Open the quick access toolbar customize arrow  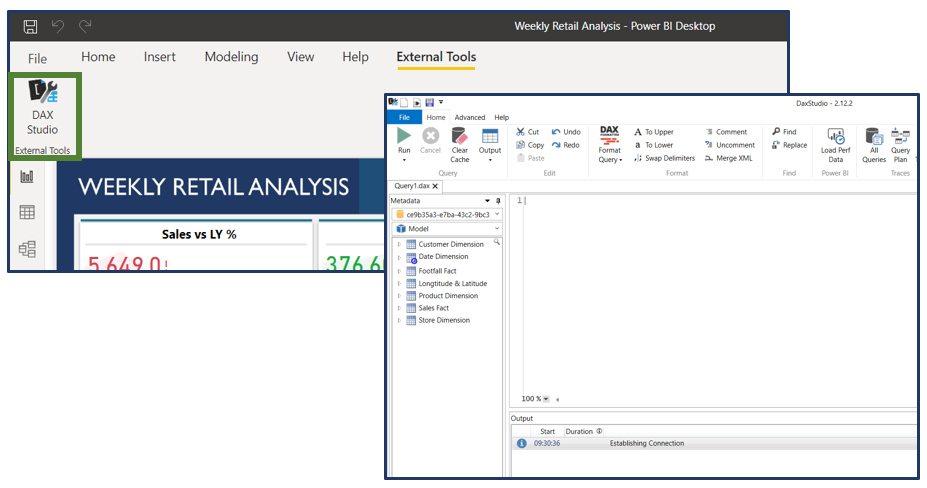[x=441, y=102]
